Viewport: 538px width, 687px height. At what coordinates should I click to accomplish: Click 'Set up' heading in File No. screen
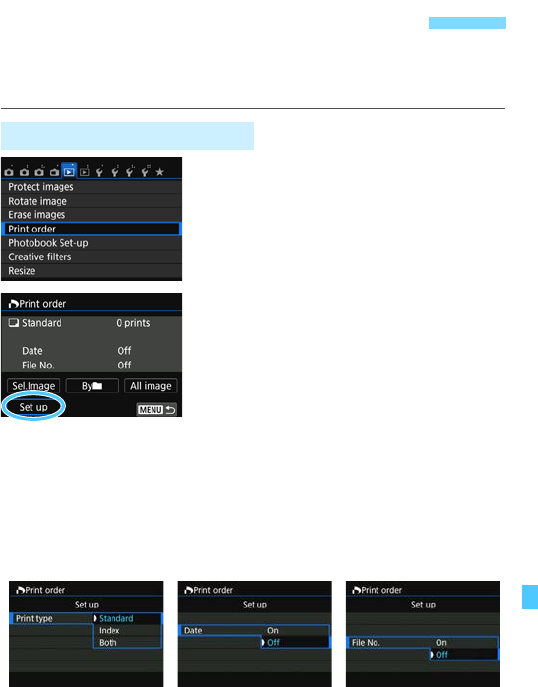click(x=423, y=605)
